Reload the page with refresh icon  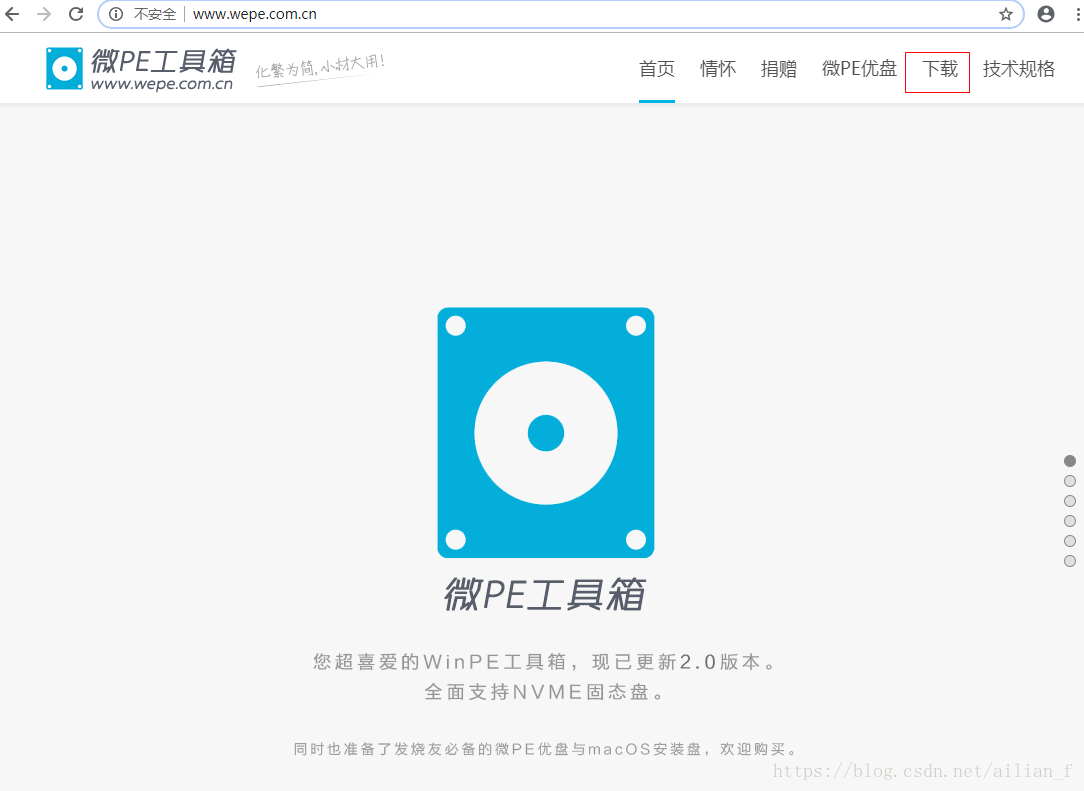pyautogui.click(x=76, y=14)
